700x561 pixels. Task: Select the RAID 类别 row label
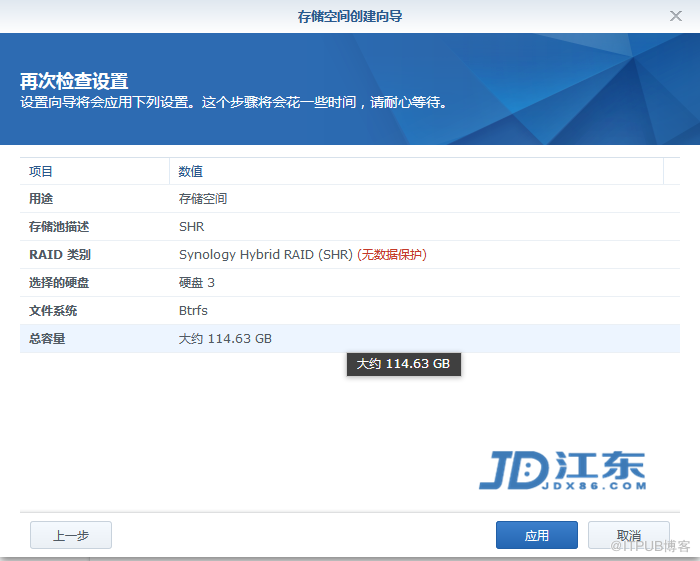click(x=60, y=255)
